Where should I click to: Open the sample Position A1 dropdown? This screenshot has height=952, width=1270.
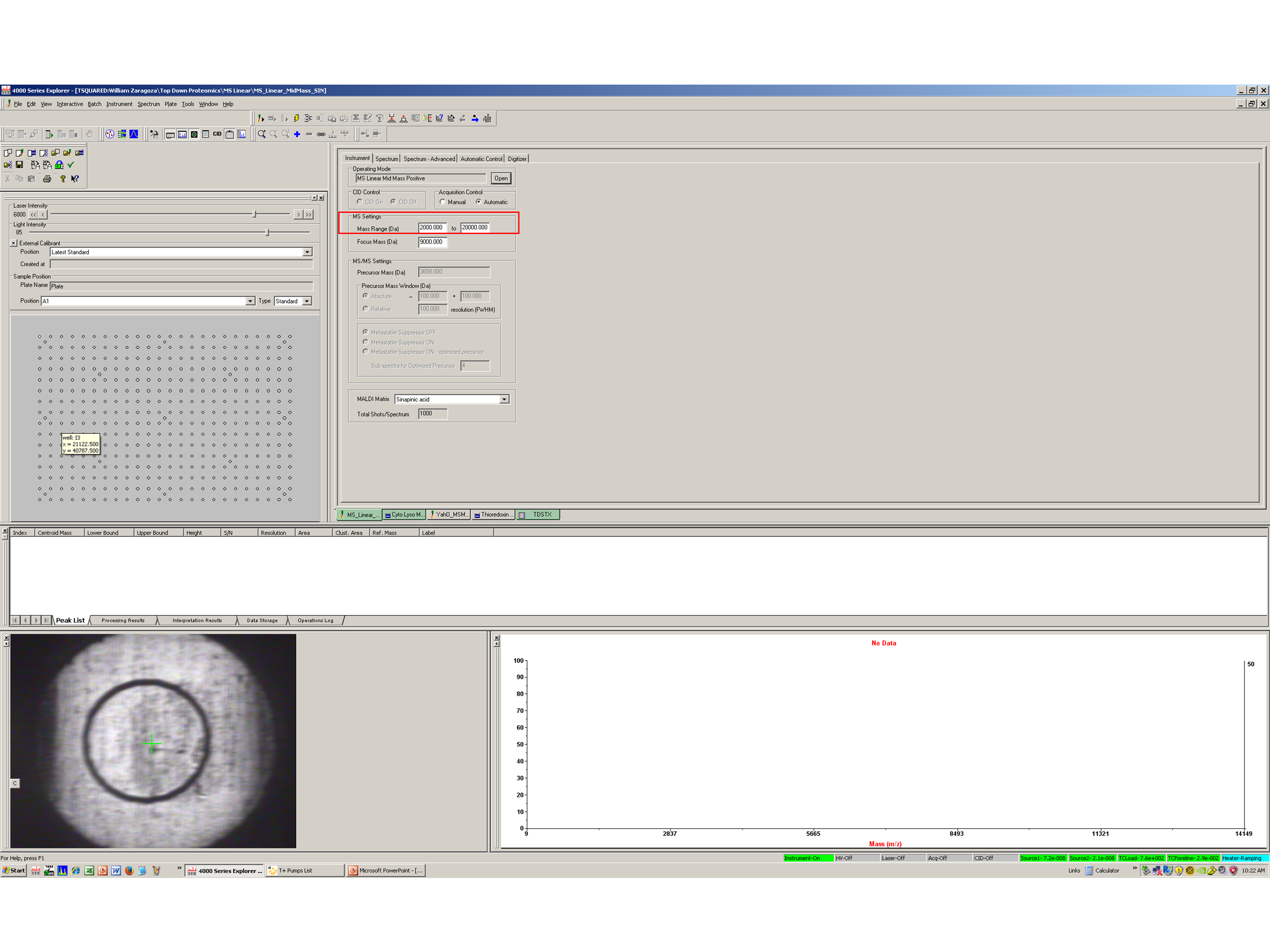tap(250, 301)
